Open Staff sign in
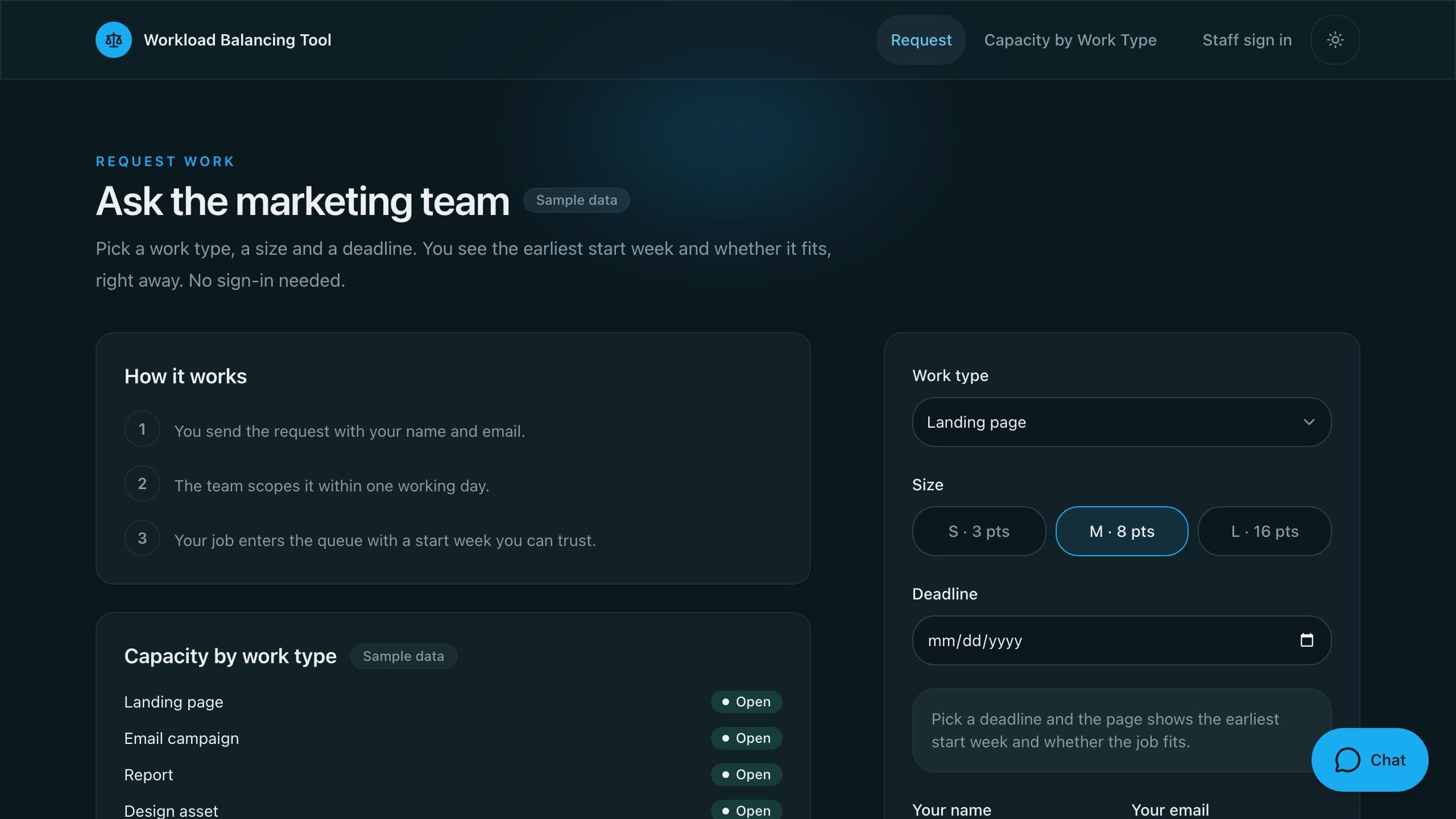1456x819 pixels. tap(1247, 40)
